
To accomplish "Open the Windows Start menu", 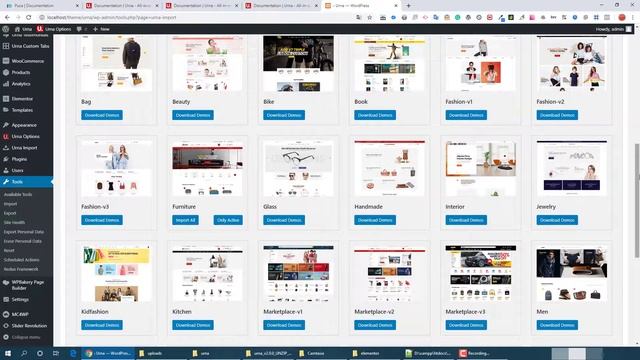I will (7, 353).
